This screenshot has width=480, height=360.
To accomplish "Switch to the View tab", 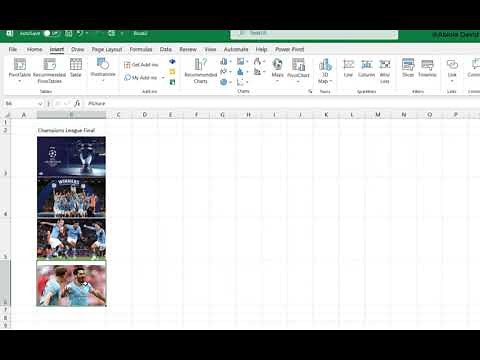I will [x=210, y=49].
